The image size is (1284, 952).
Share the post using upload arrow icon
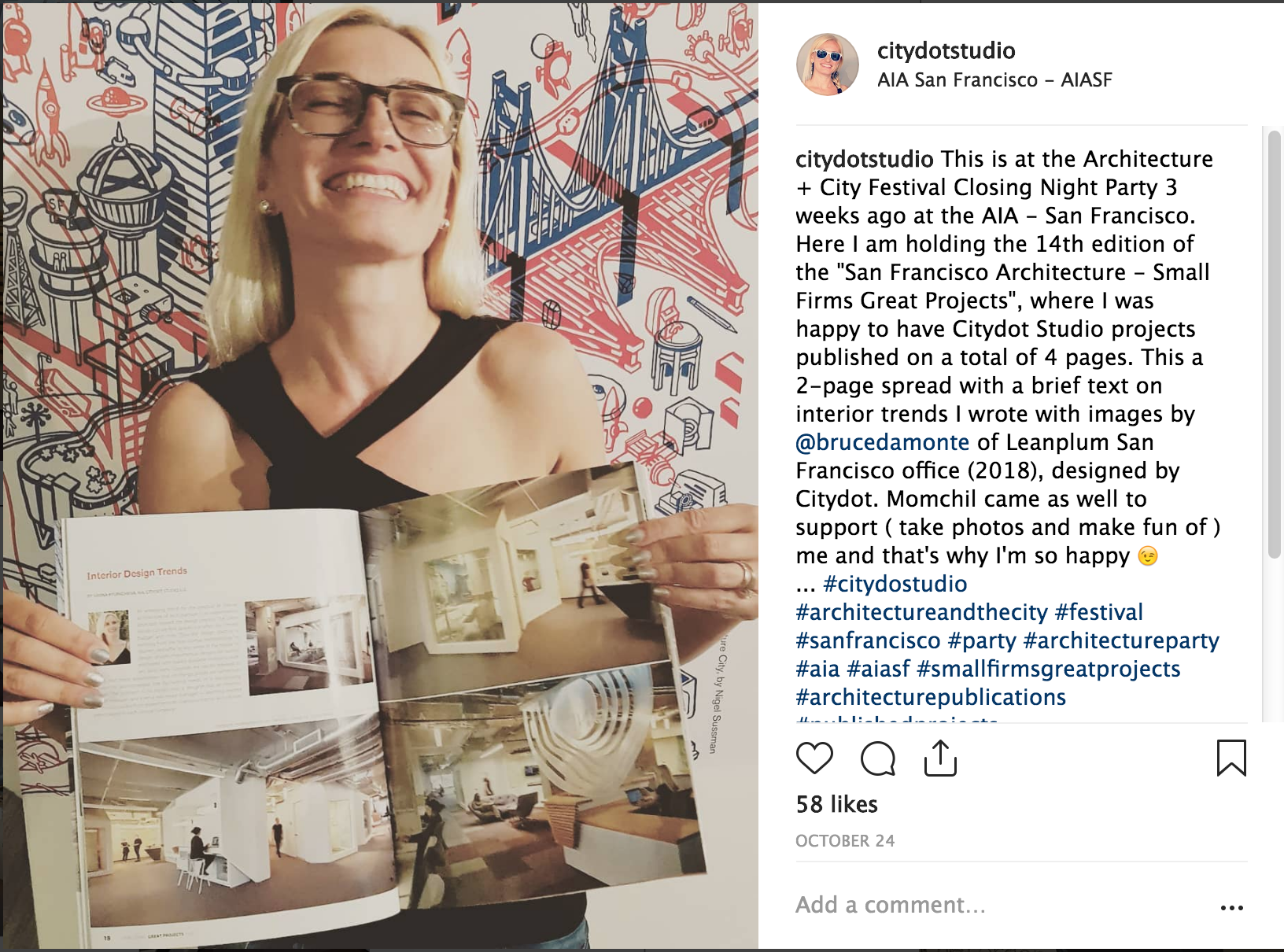(940, 758)
